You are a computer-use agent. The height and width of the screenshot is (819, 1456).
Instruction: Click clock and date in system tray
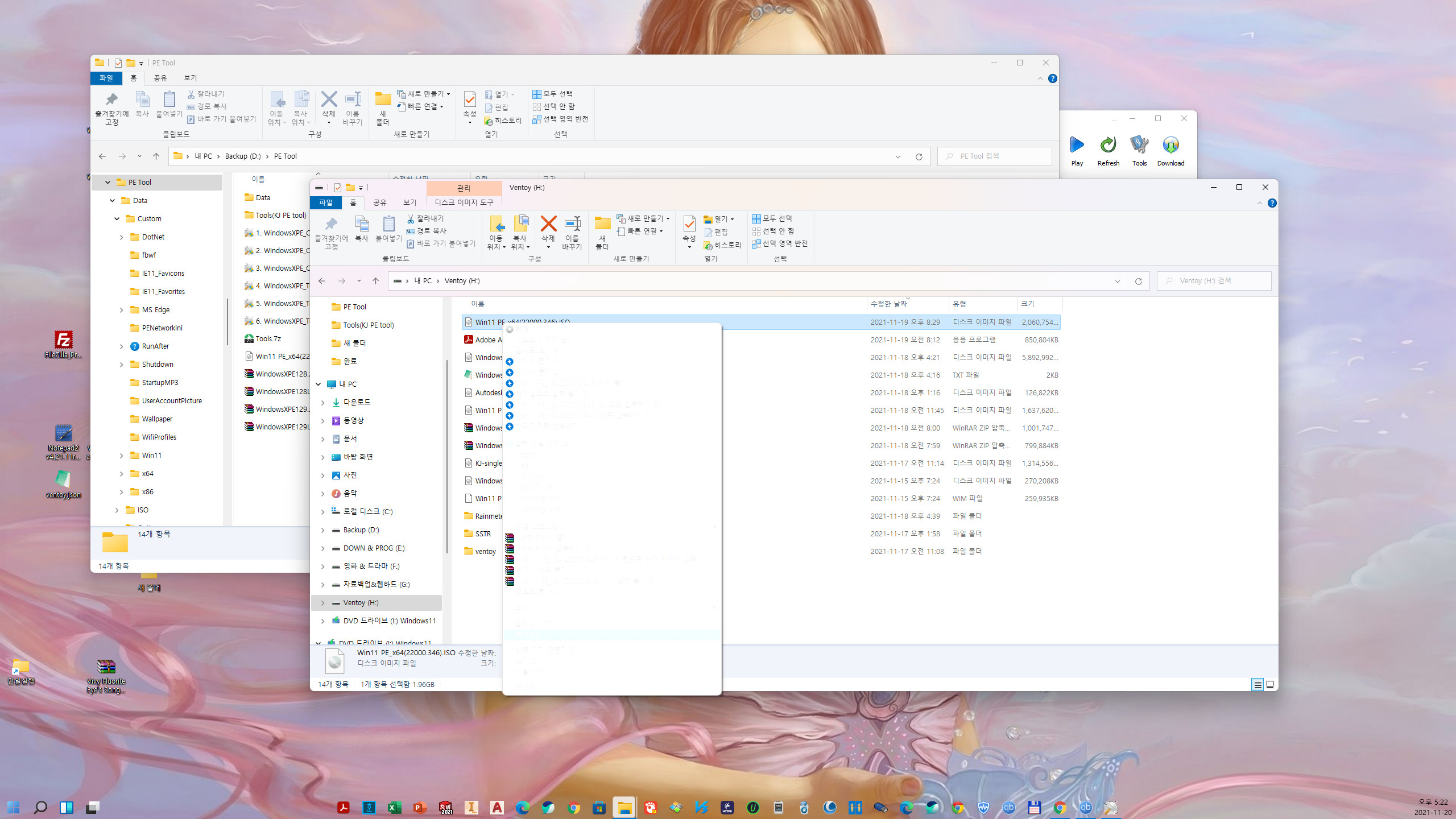tap(1432, 807)
